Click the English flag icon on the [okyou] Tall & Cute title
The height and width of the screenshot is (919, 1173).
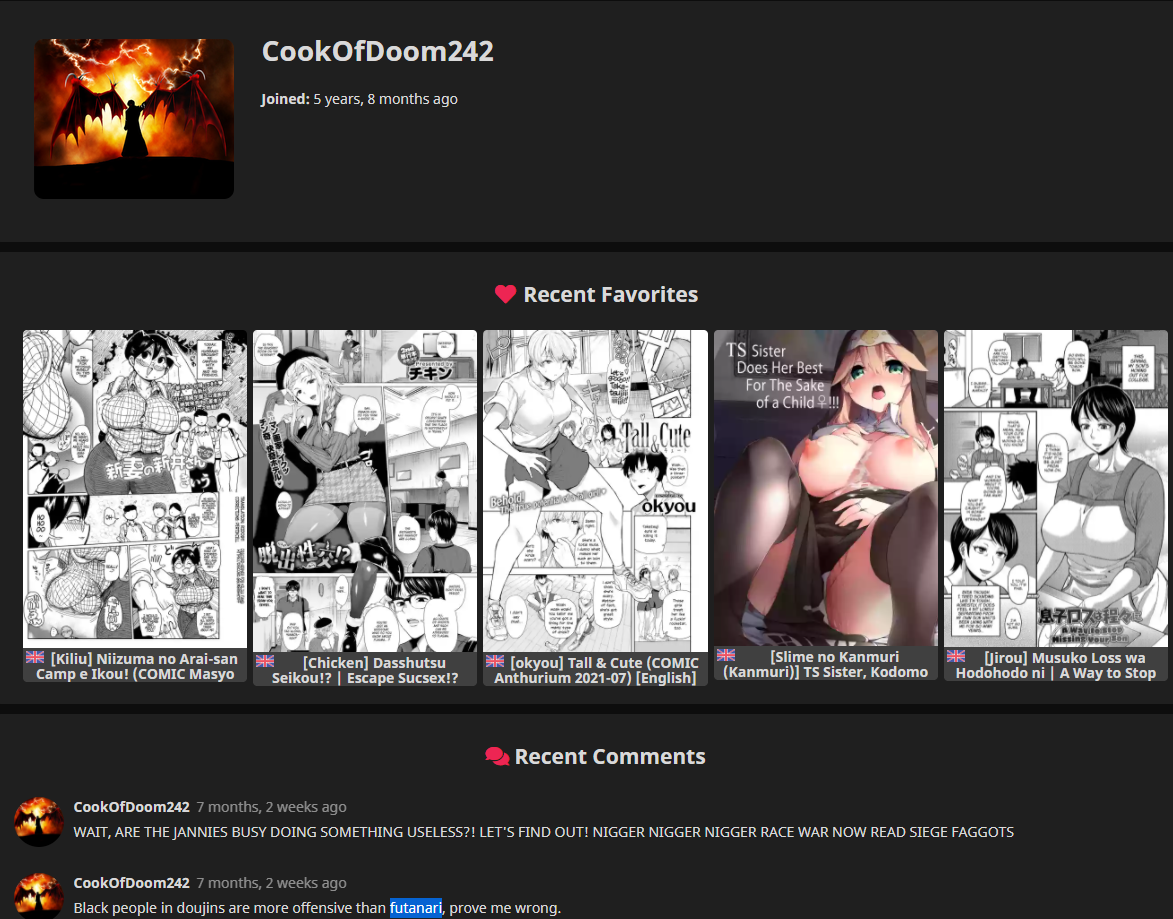tap(494, 662)
